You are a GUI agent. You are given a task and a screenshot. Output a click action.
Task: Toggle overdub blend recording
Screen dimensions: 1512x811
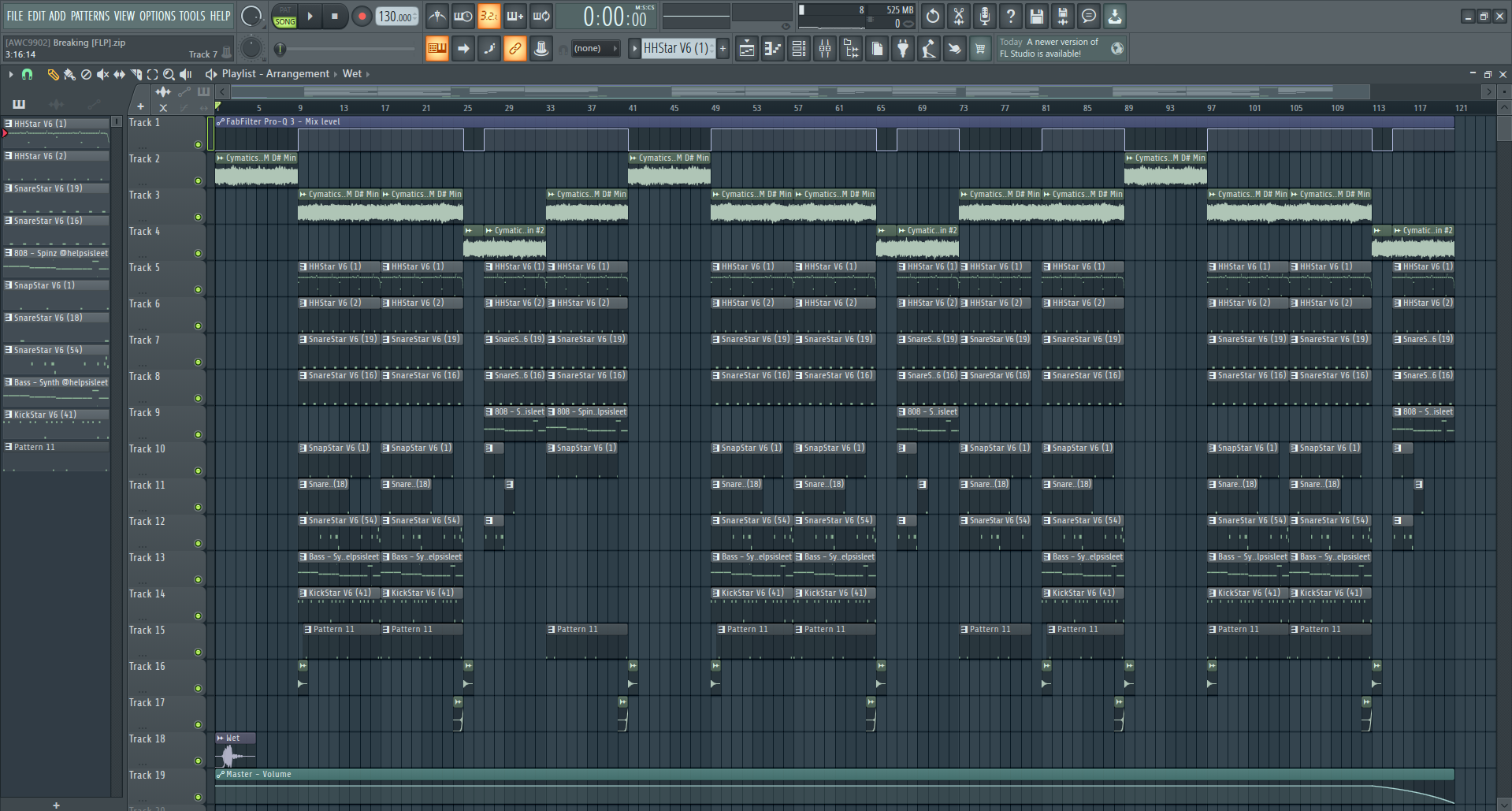point(515,16)
